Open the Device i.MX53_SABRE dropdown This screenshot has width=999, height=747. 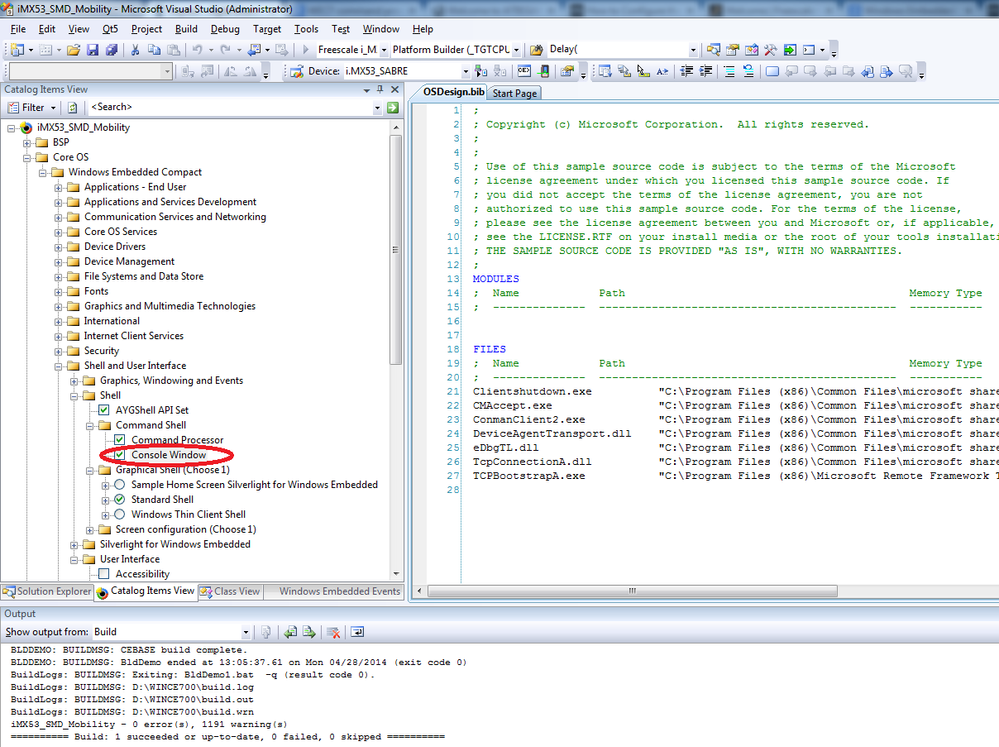click(x=465, y=71)
